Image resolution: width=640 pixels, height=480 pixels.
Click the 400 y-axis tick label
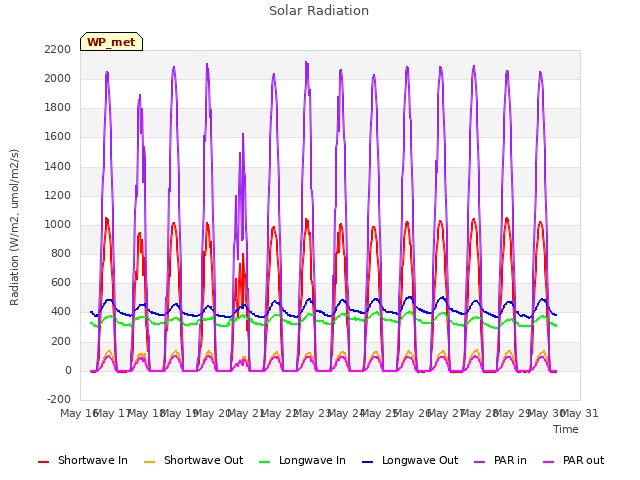[61, 312]
